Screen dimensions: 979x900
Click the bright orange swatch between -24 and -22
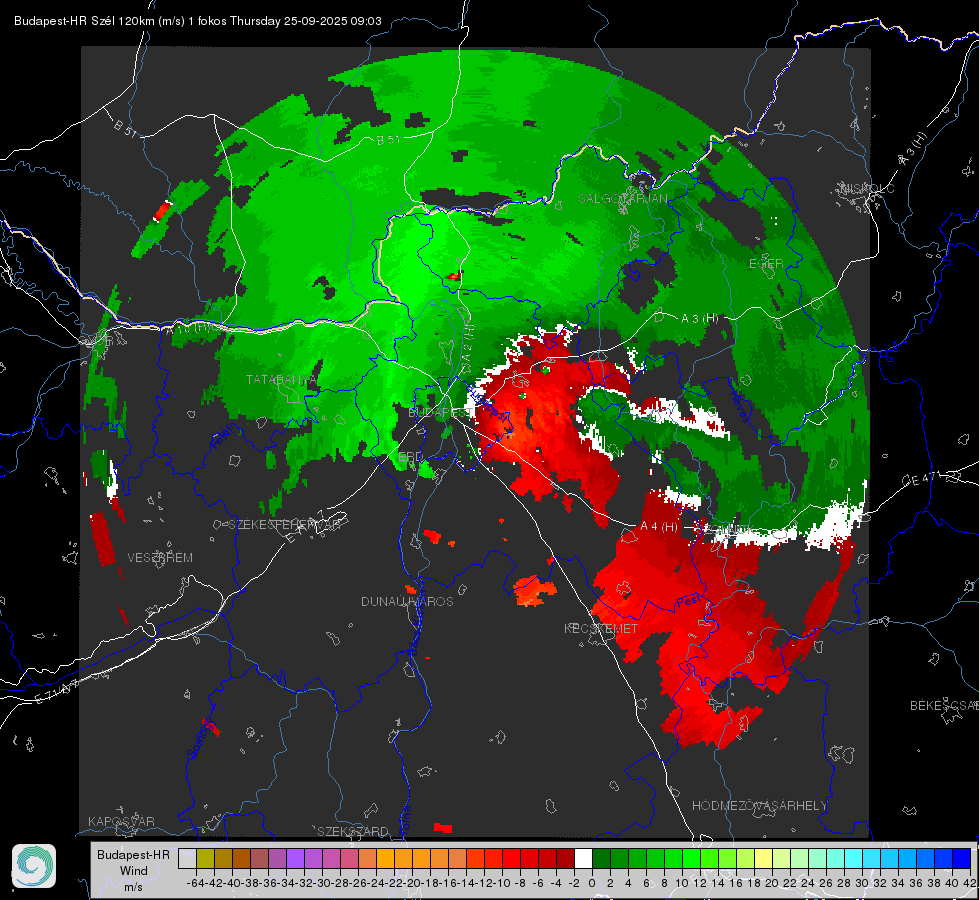(385, 858)
